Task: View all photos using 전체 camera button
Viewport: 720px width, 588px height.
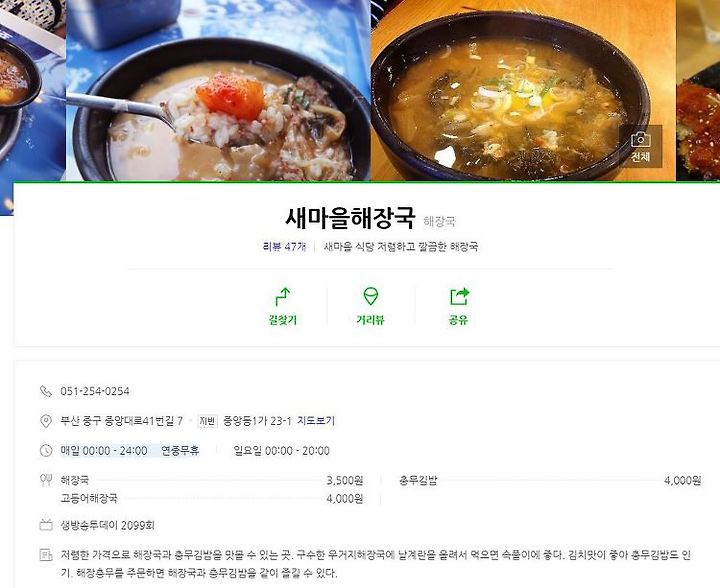Action: [x=641, y=147]
